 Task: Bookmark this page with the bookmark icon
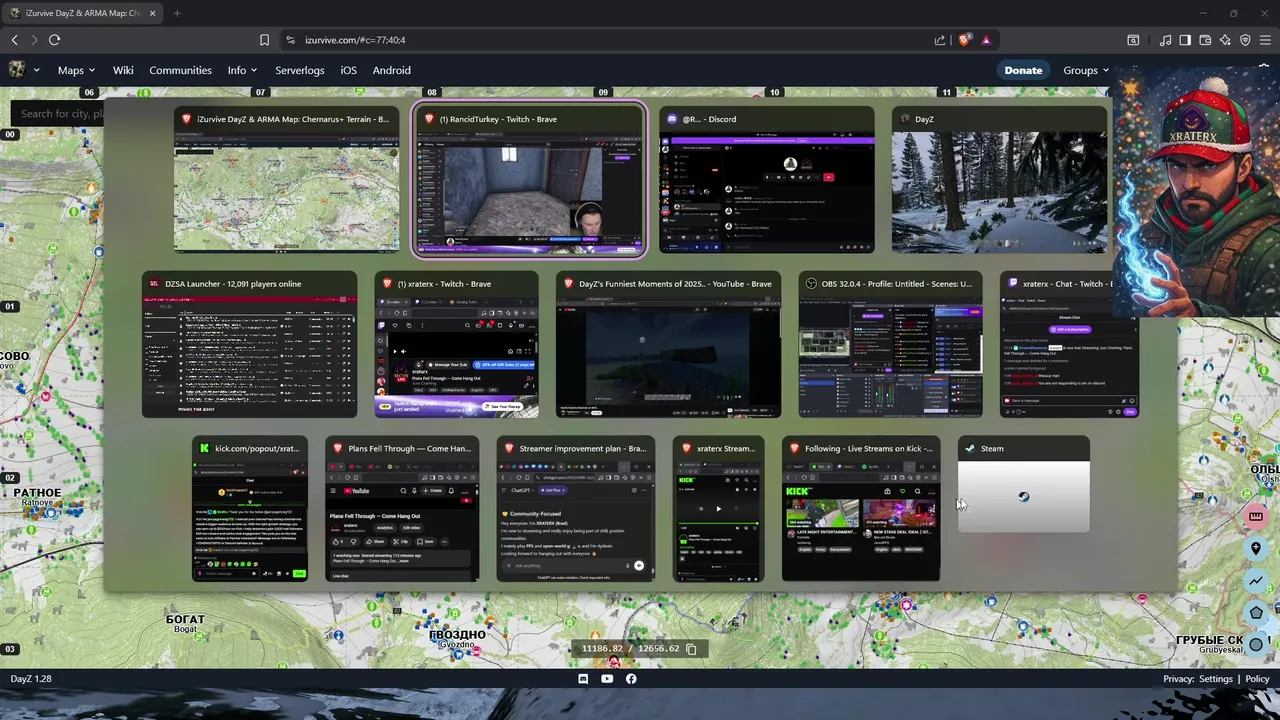pyautogui.click(x=264, y=40)
